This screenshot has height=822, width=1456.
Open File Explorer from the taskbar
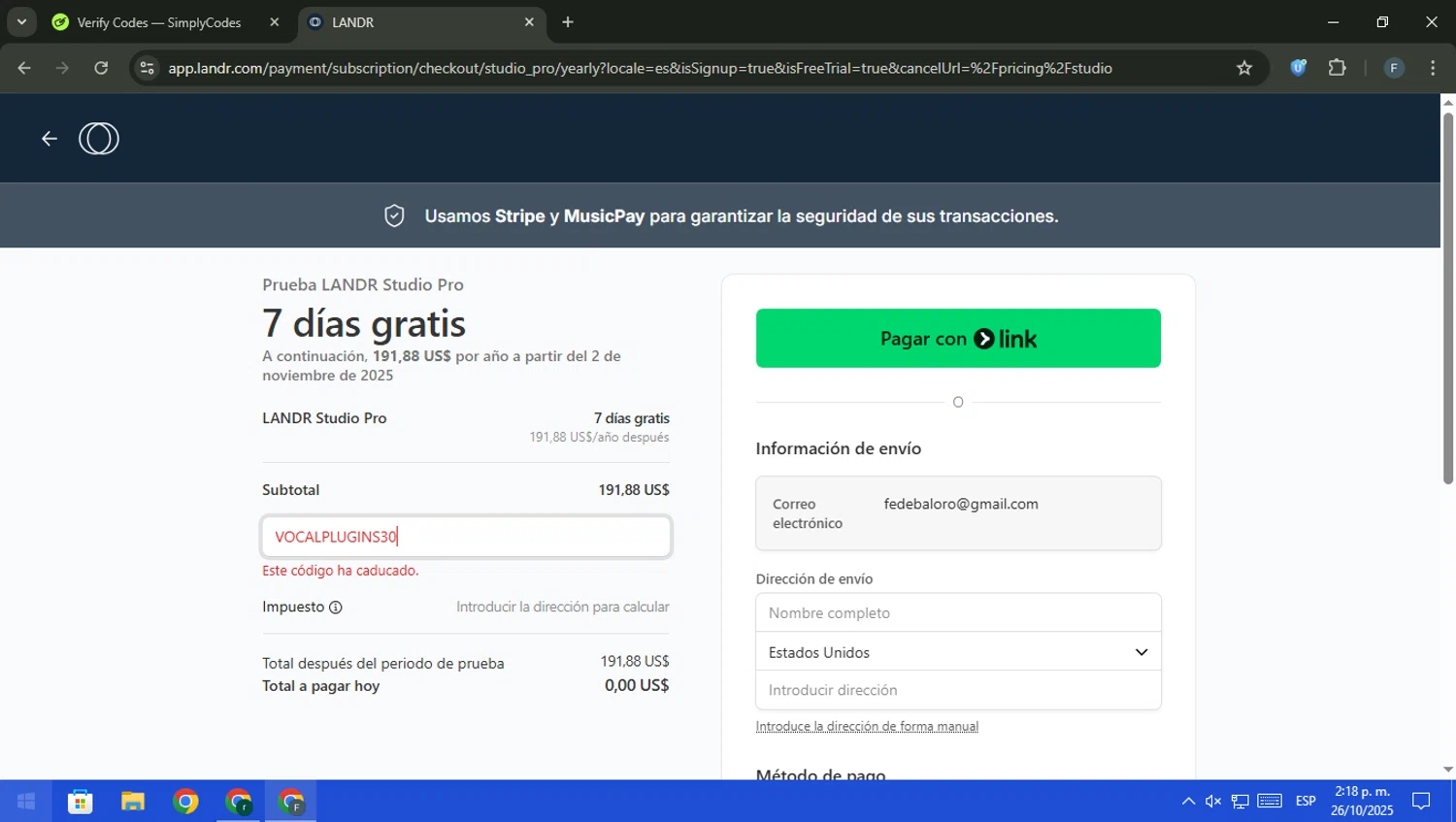[x=133, y=801]
